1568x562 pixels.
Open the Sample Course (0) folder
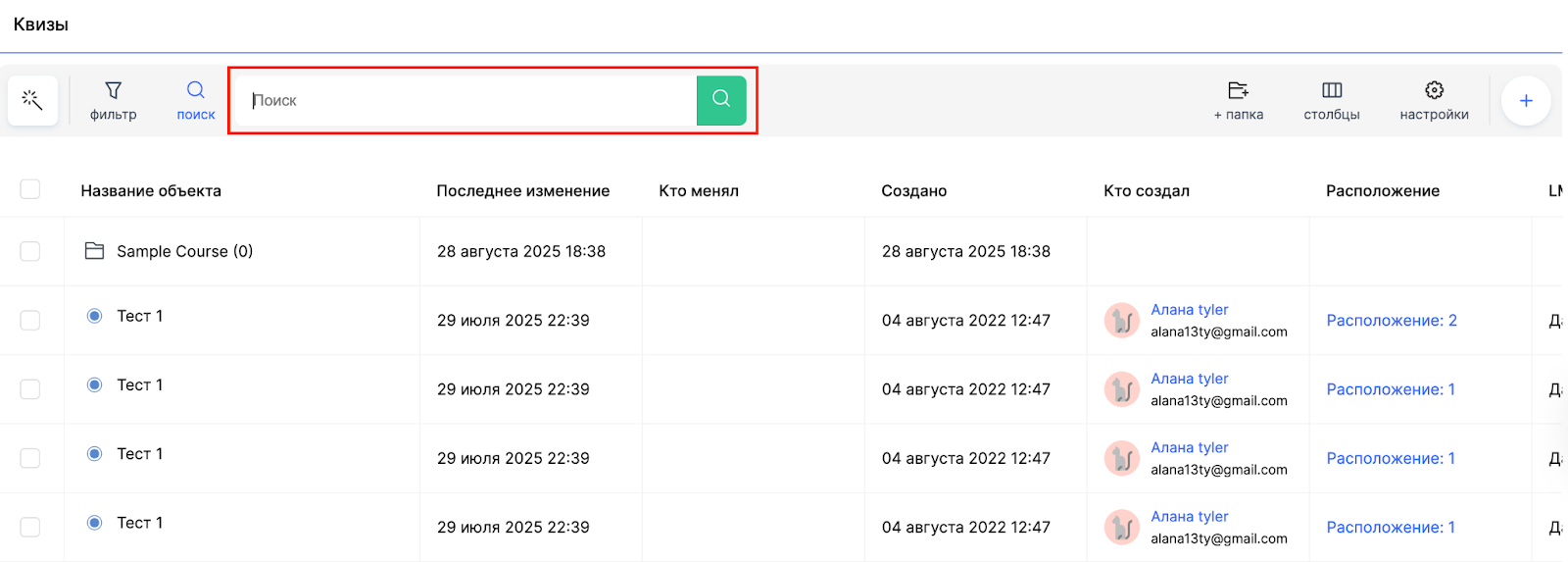tap(184, 251)
